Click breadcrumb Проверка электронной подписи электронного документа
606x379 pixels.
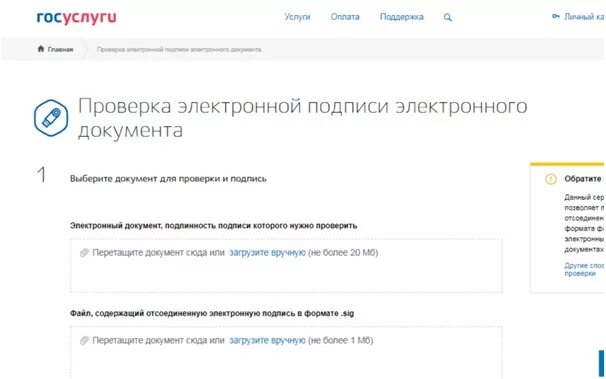[179, 49]
